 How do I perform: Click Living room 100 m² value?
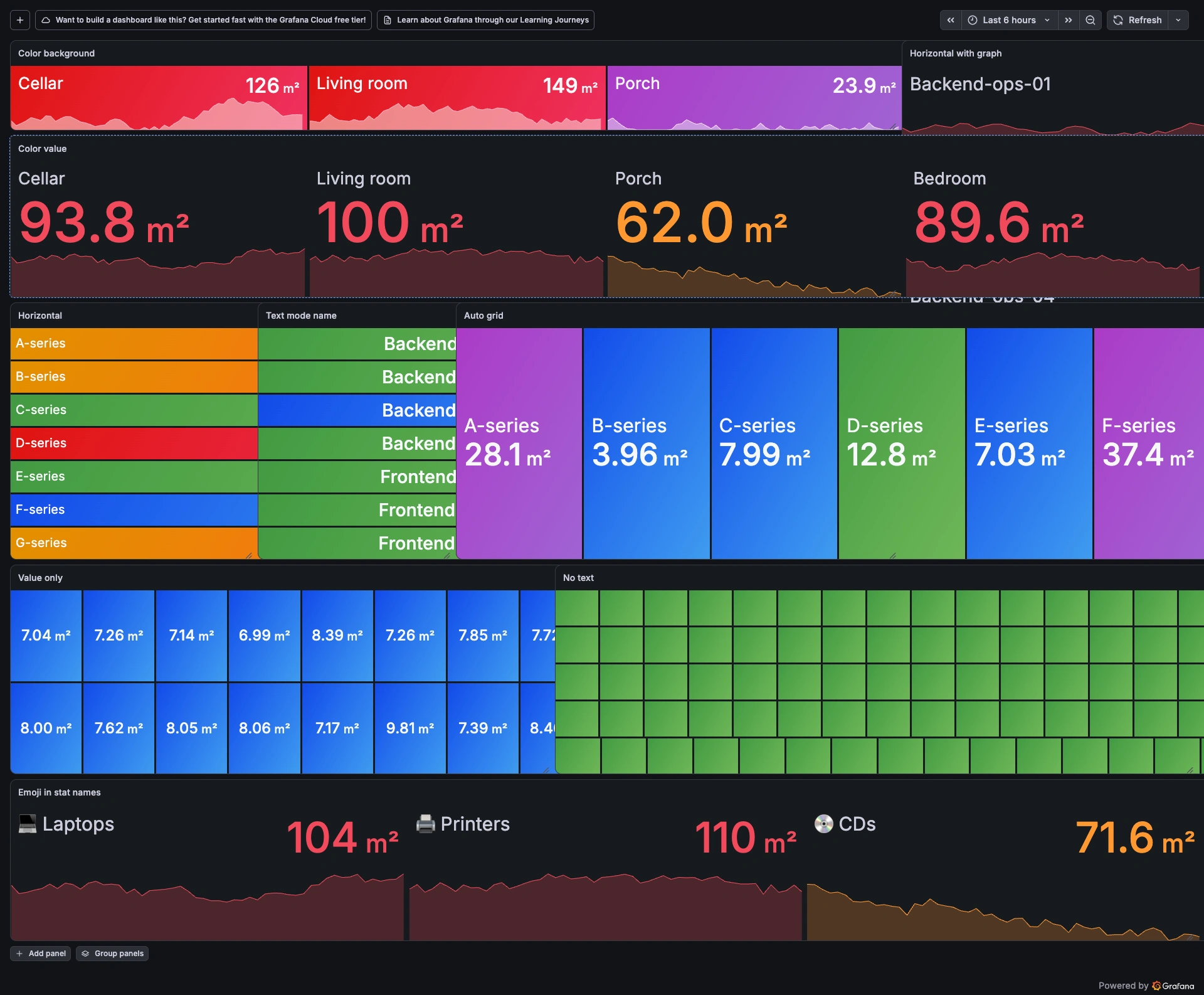390,223
